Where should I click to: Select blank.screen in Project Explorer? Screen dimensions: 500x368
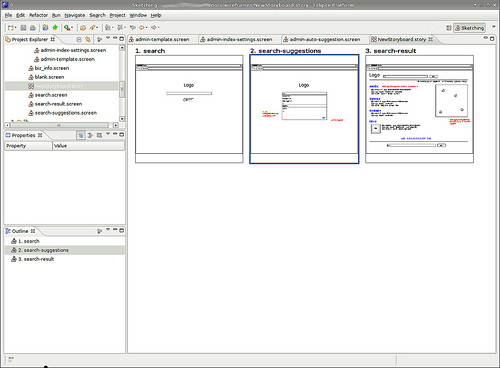tap(46, 77)
